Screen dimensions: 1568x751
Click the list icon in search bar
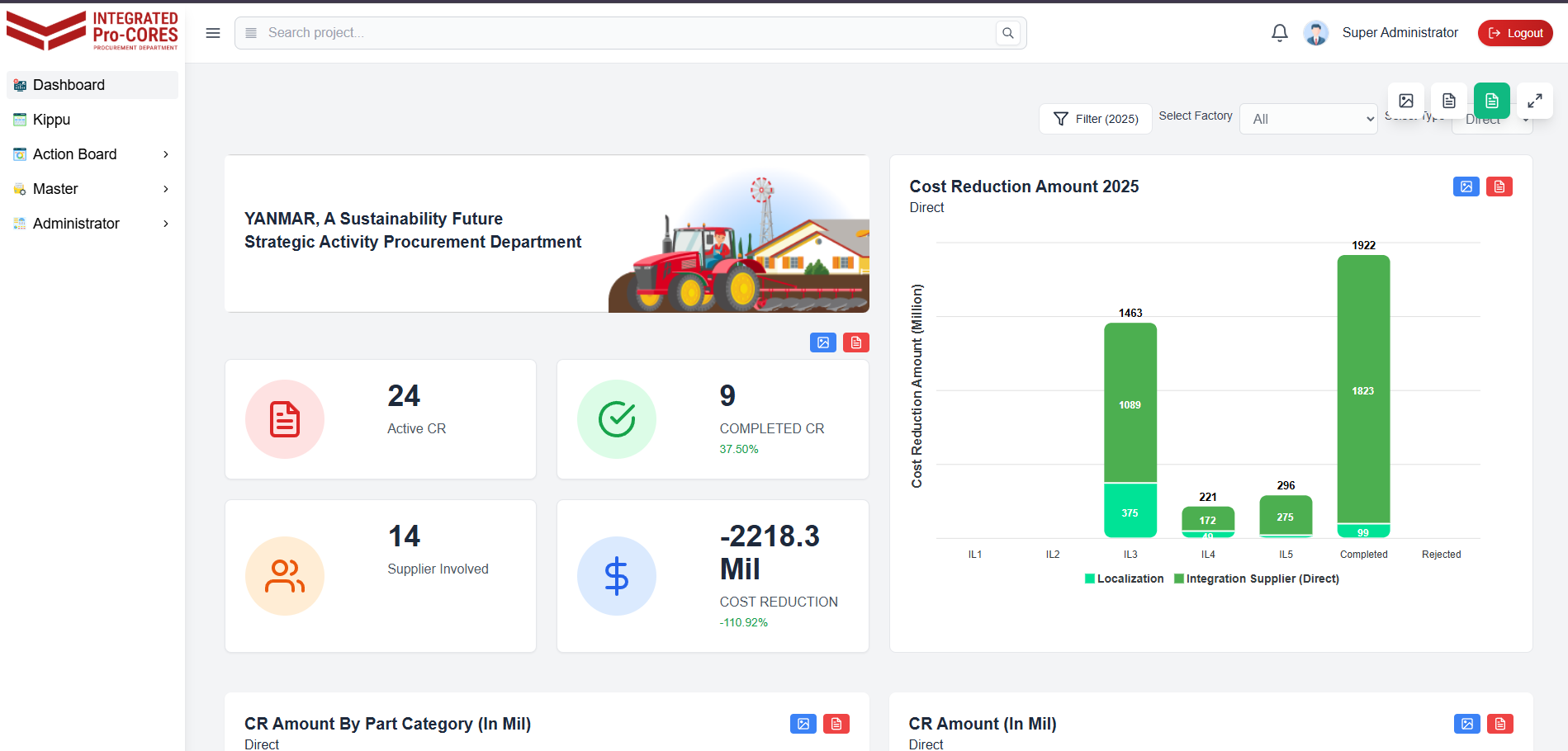[251, 33]
